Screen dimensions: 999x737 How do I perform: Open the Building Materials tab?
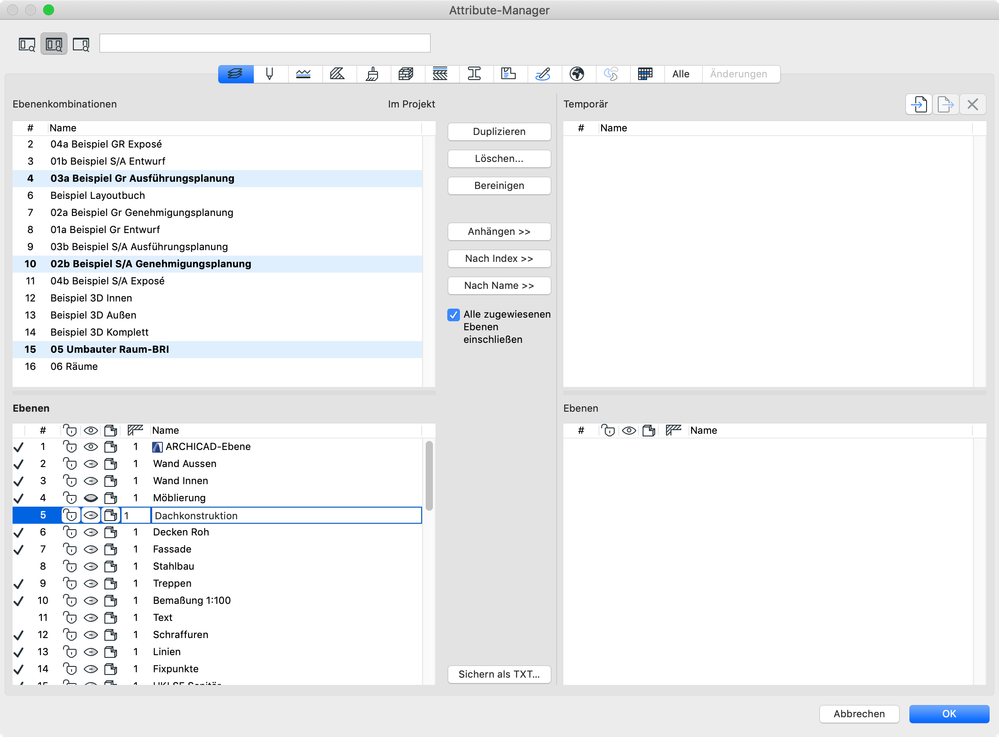(406, 74)
